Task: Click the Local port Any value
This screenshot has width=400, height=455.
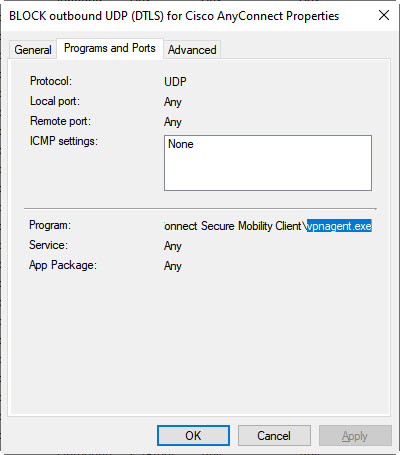Action: [173, 102]
